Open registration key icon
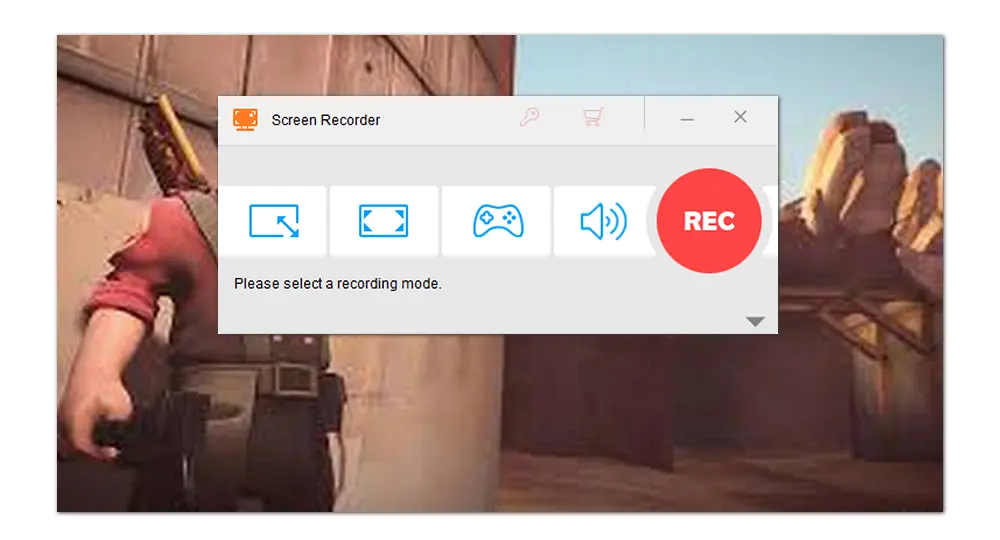 [x=529, y=117]
